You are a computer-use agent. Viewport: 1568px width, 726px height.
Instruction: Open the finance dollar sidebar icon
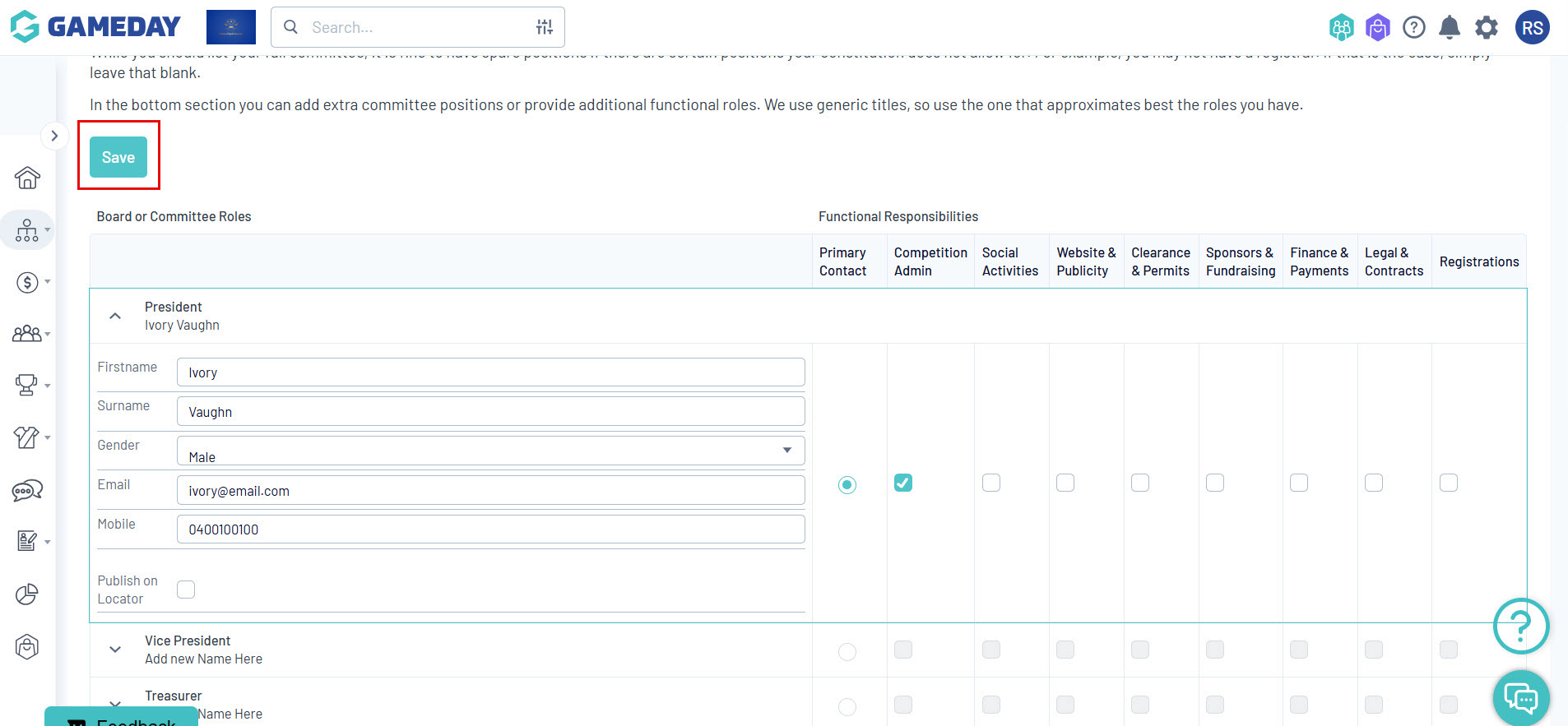(27, 283)
